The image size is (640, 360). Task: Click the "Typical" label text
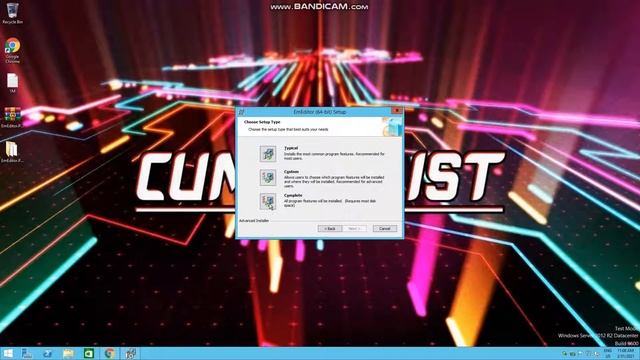(291, 148)
